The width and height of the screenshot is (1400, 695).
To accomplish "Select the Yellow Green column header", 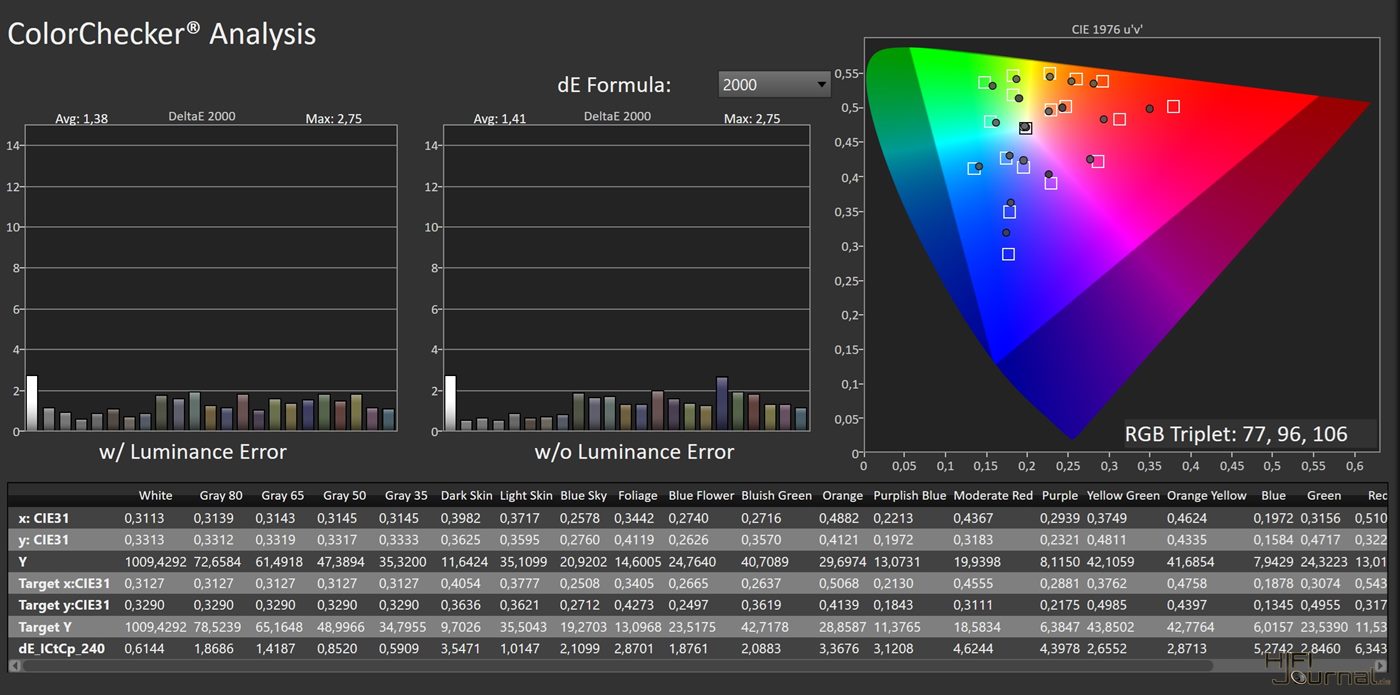I will pos(1123,495).
